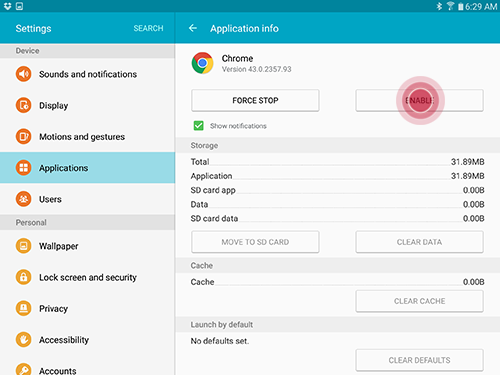Tap the screenshot notification icon in status bar
The width and height of the screenshot is (500, 375).
coord(19,6)
